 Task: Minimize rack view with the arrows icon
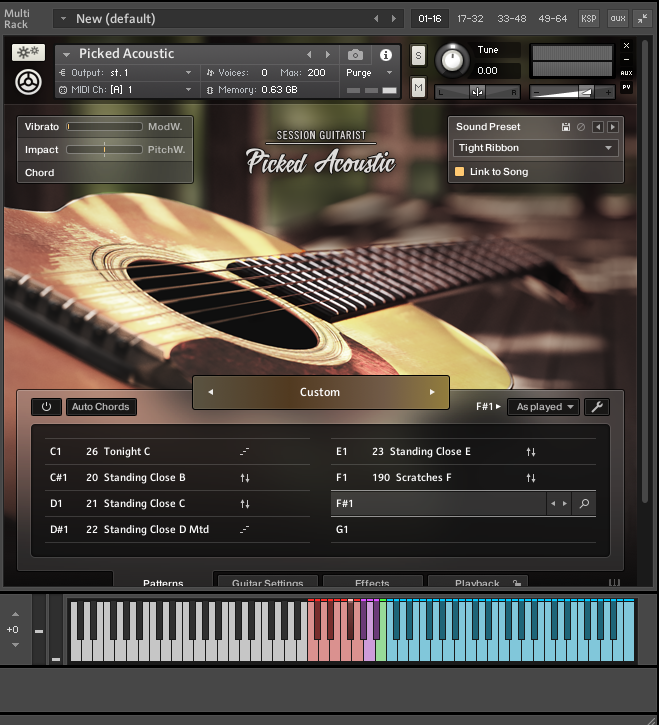[642, 18]
